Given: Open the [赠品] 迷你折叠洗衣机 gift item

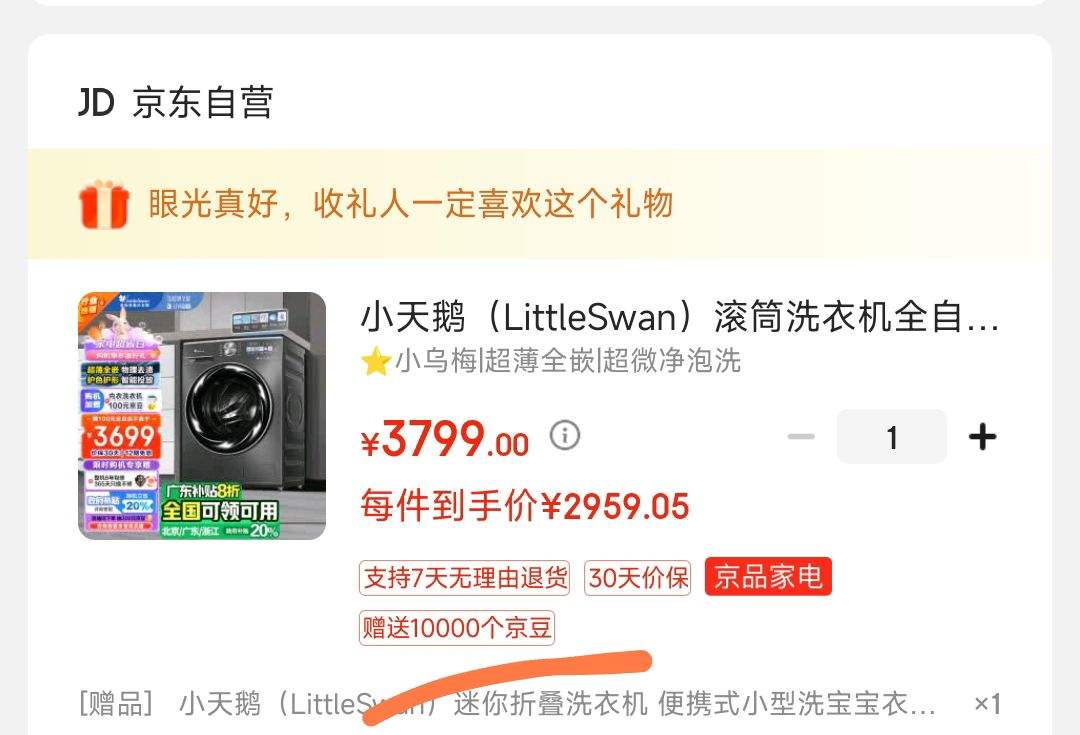Looking at the screenshot, I should coord(507,704).
